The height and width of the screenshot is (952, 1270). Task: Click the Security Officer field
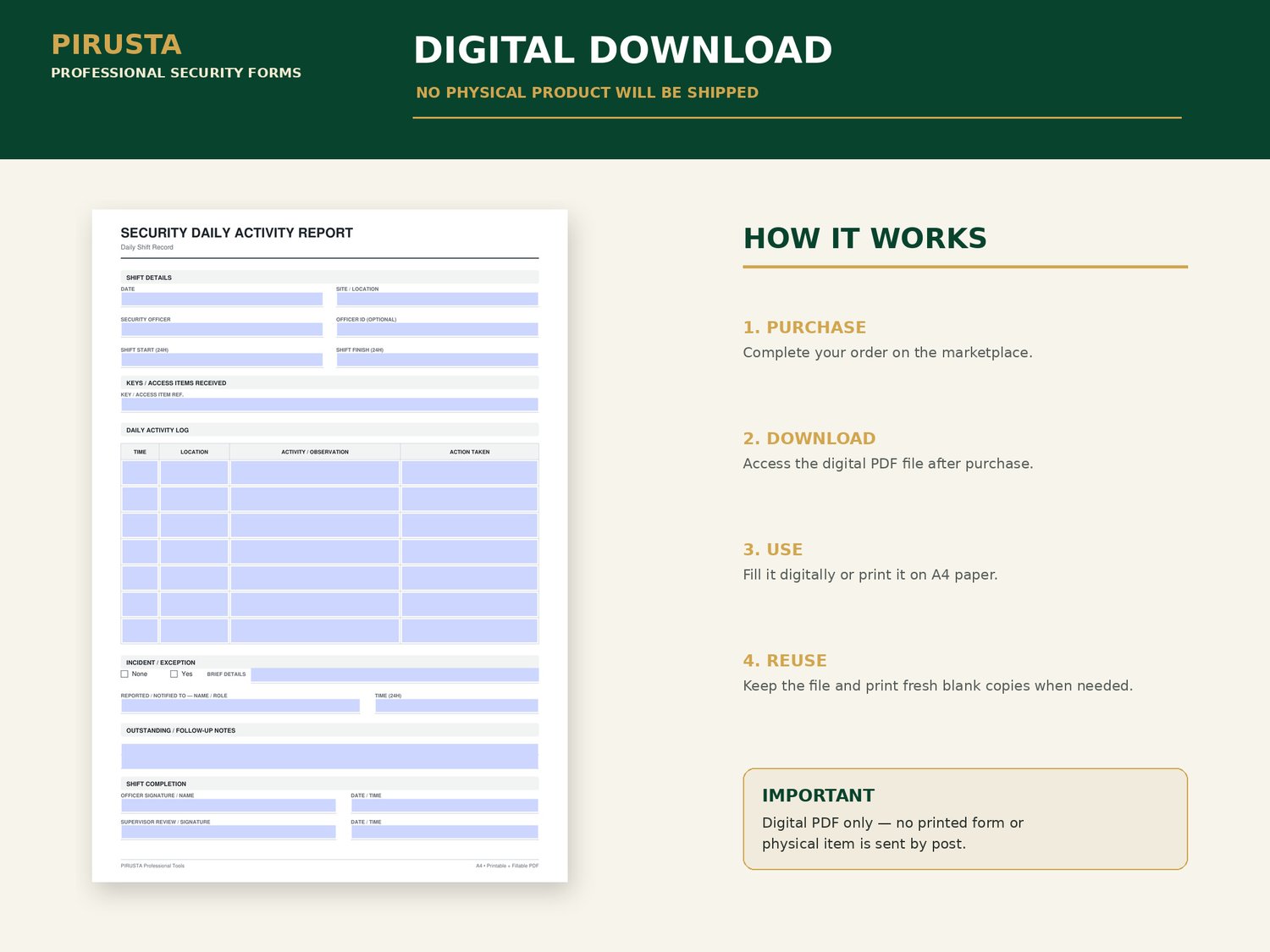point(222,329)
